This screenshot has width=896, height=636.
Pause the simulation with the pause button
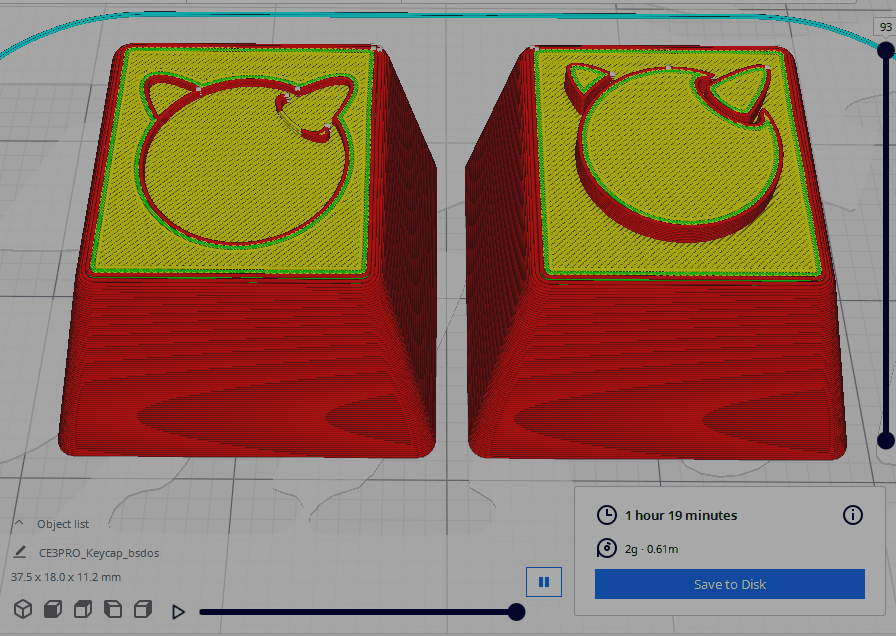coord(544,582)
